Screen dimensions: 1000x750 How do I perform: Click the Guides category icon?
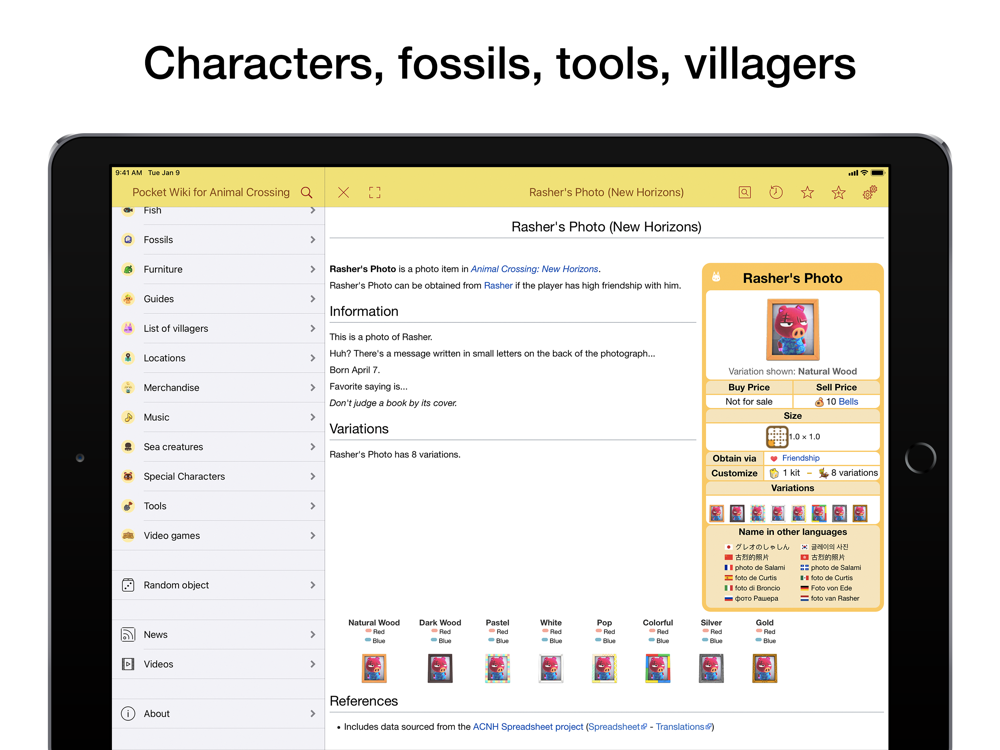tap(128, 298)
